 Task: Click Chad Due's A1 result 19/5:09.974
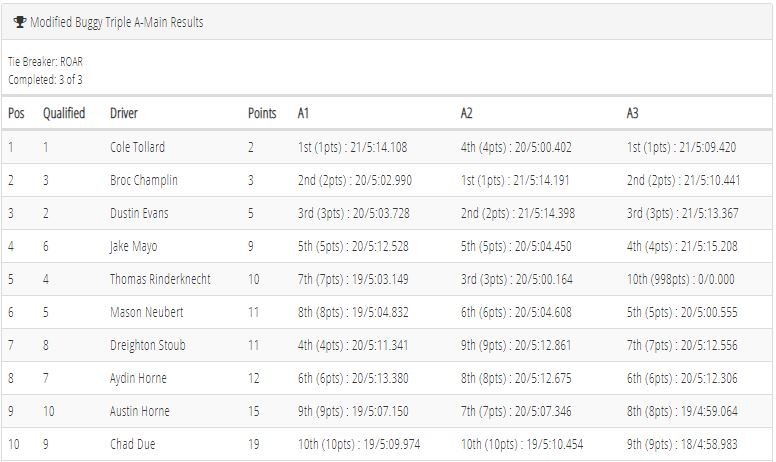click(x=391, y=444)
